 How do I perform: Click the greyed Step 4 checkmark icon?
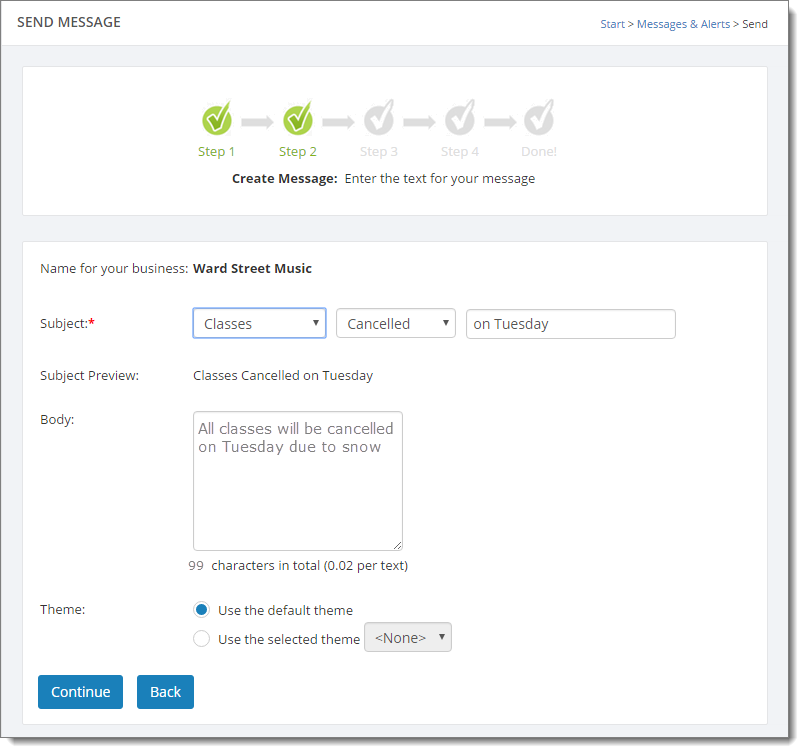coord(460,118)
